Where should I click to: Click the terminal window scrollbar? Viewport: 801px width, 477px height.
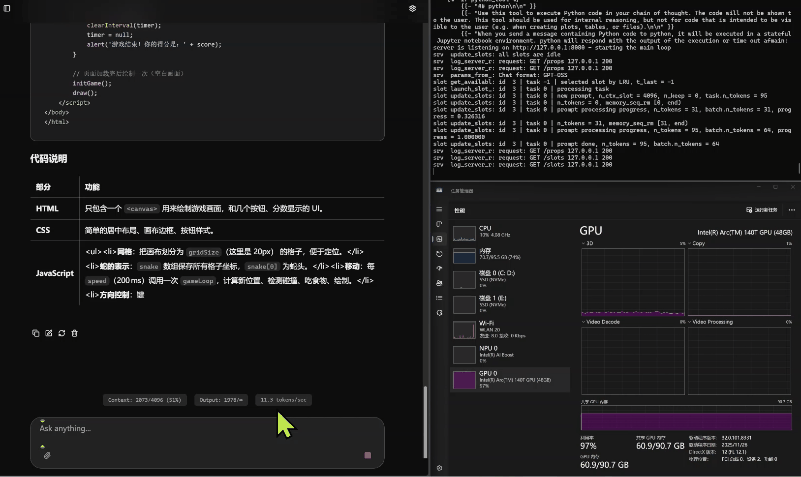[x=798, y=168]
